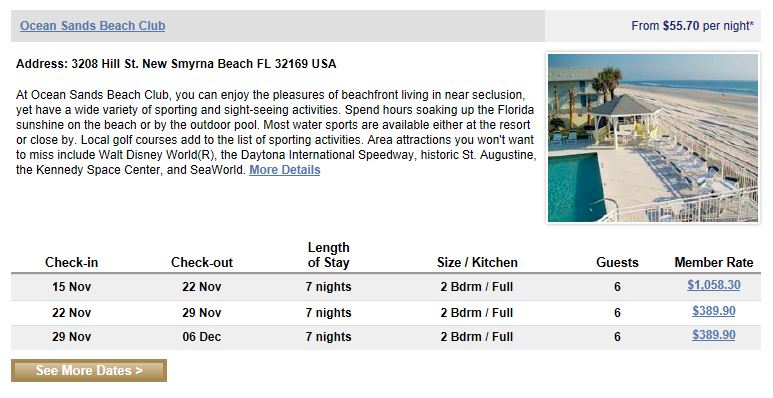Click the See More Dates button
This screenshot has height=398, width=773.
(89, 370)
